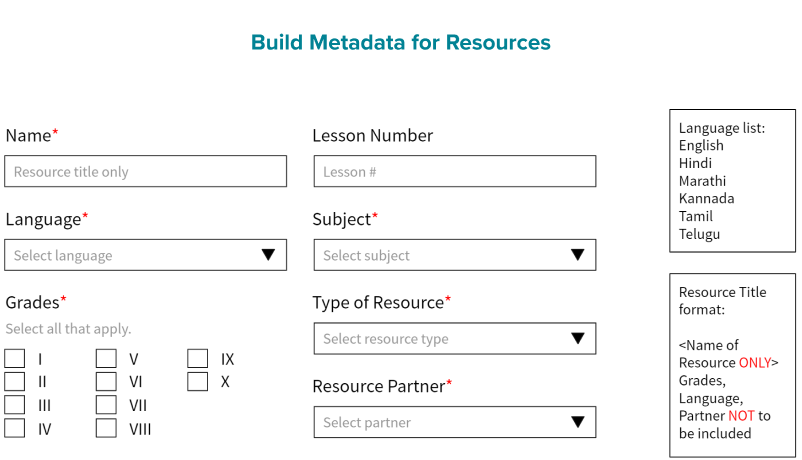Screen dimensions: 802x460
Task: Select the grade VIII checkbox
Action: pos(106,428)
